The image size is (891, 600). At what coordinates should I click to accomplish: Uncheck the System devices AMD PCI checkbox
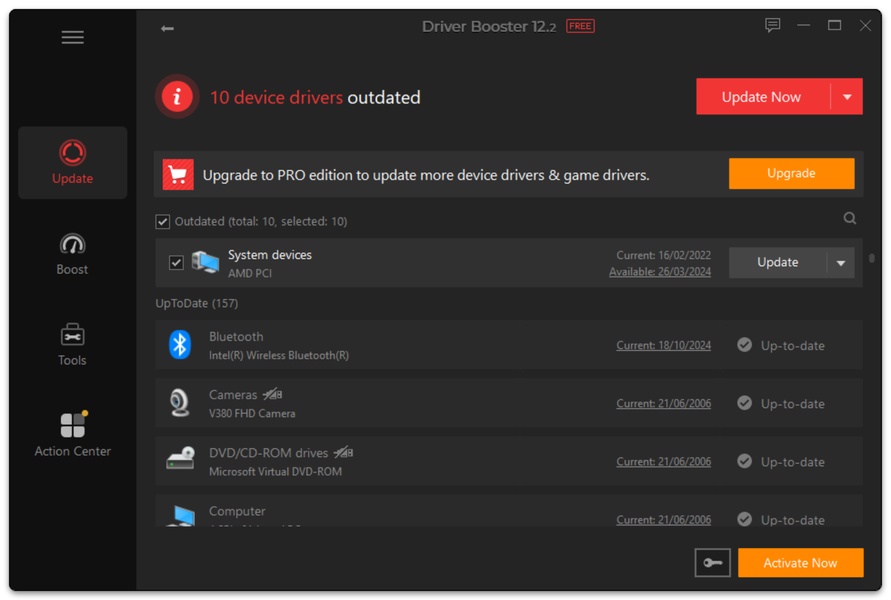(x=176, y=263)
